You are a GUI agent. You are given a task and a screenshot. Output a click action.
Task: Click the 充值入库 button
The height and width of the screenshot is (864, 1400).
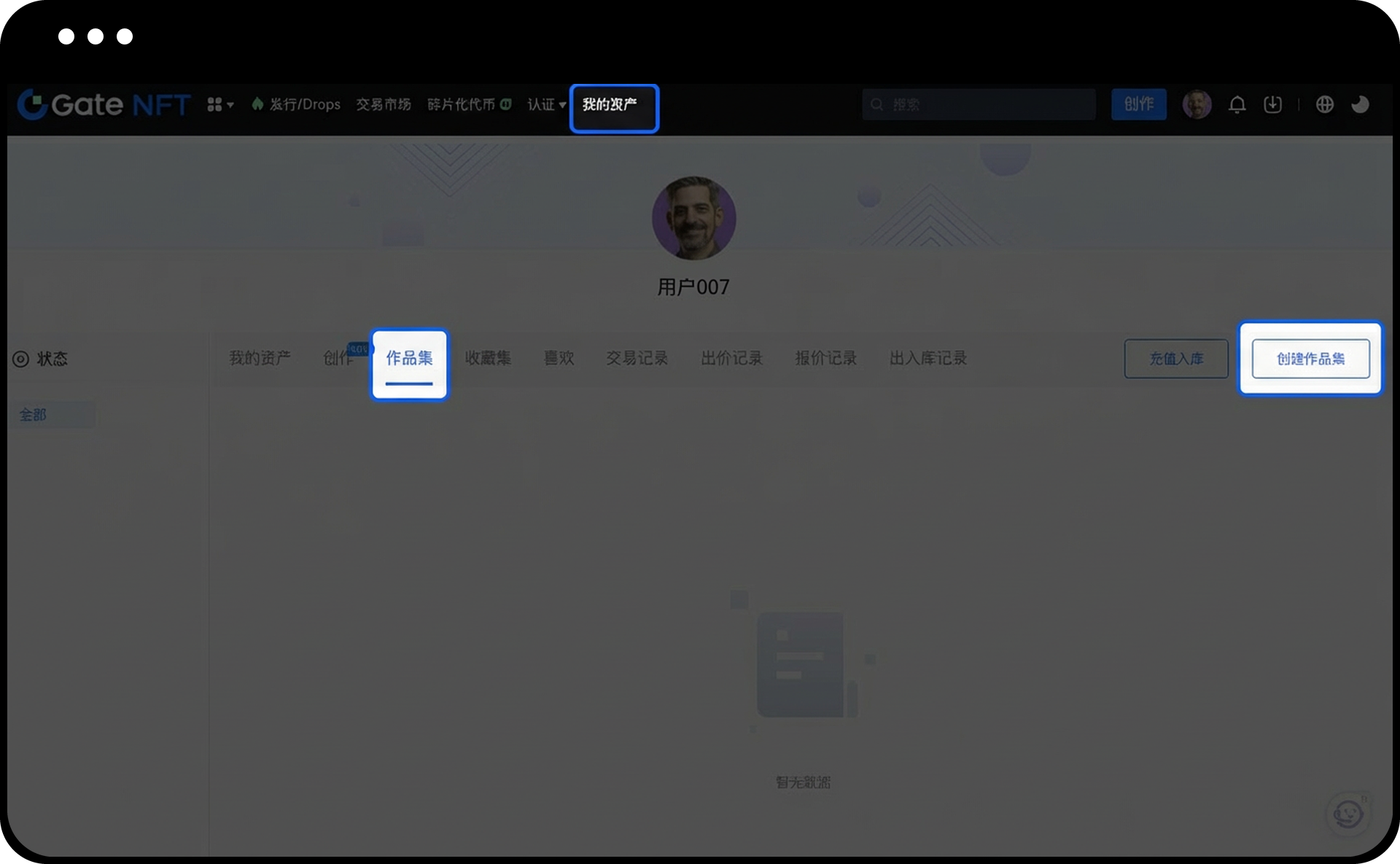point(1175,359)
